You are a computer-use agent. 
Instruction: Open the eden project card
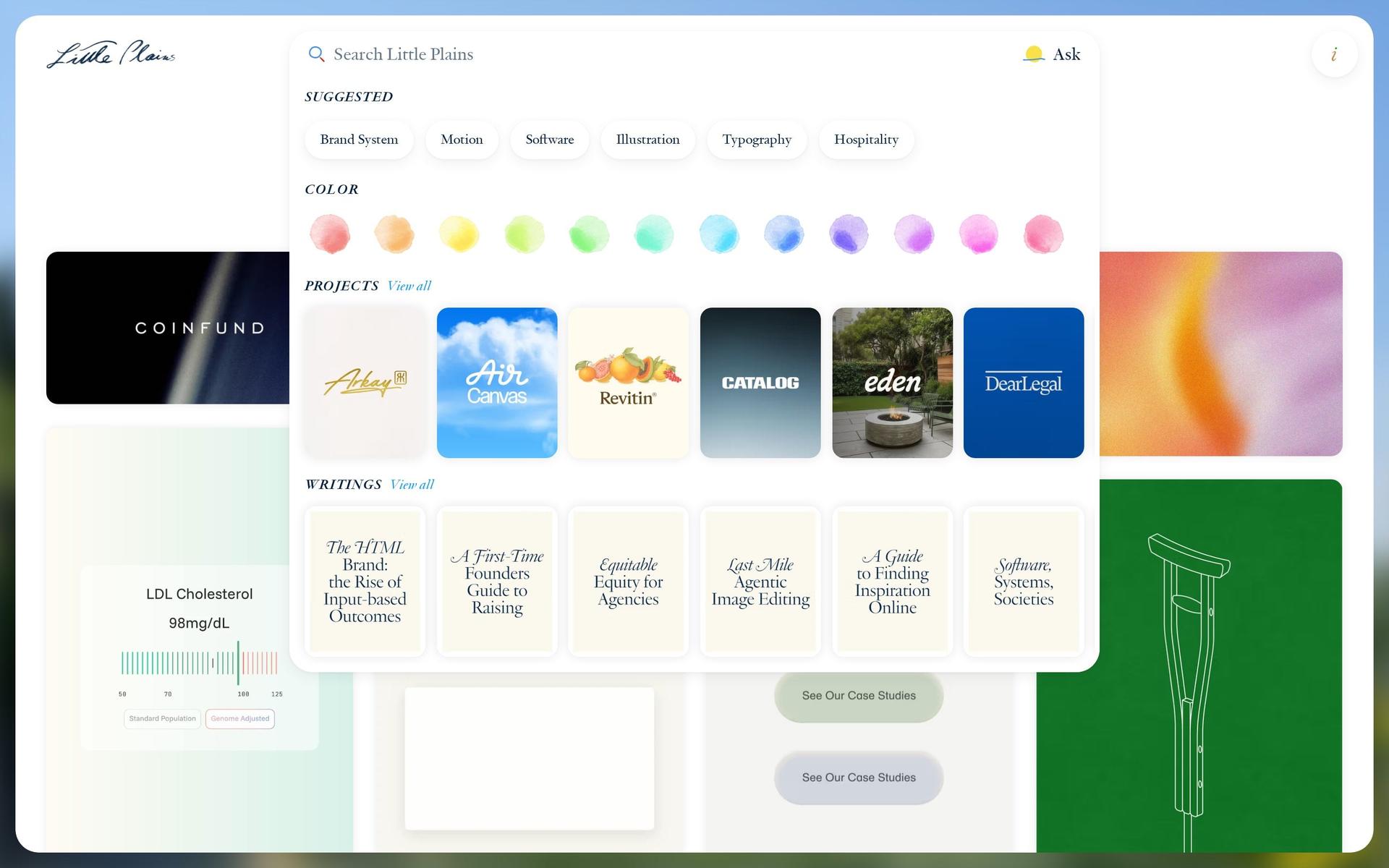(x=892, y=383)
